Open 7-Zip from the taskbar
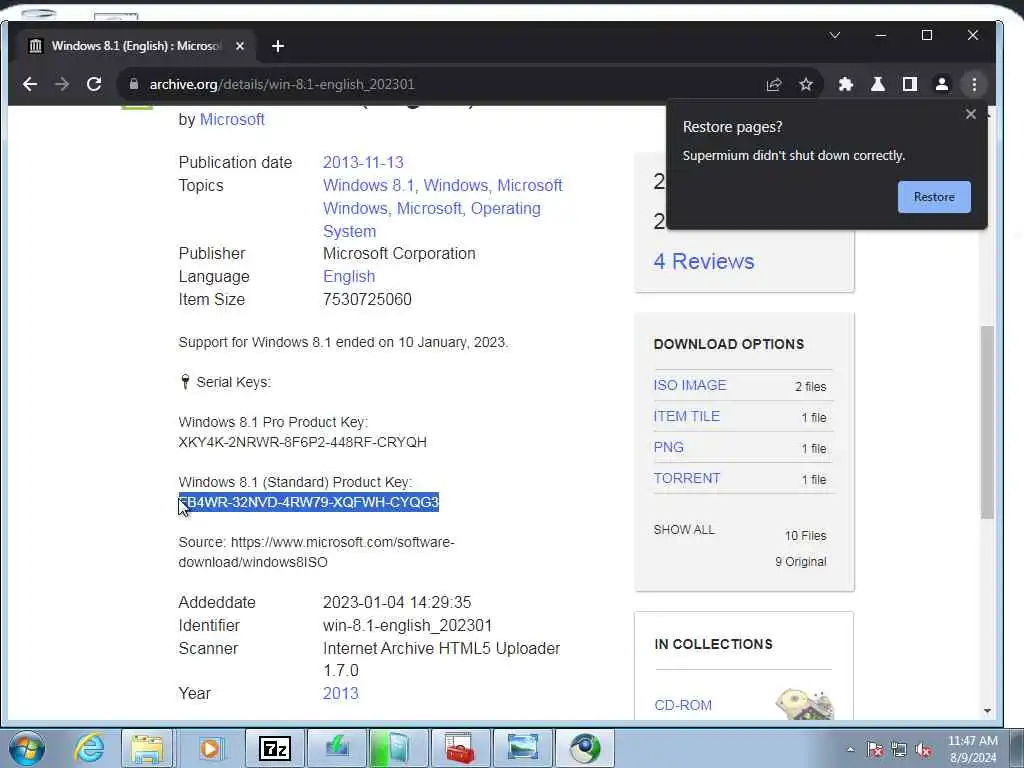Image resolution: width=1024 pixels, height=768 pixels. tap(274, 748)
